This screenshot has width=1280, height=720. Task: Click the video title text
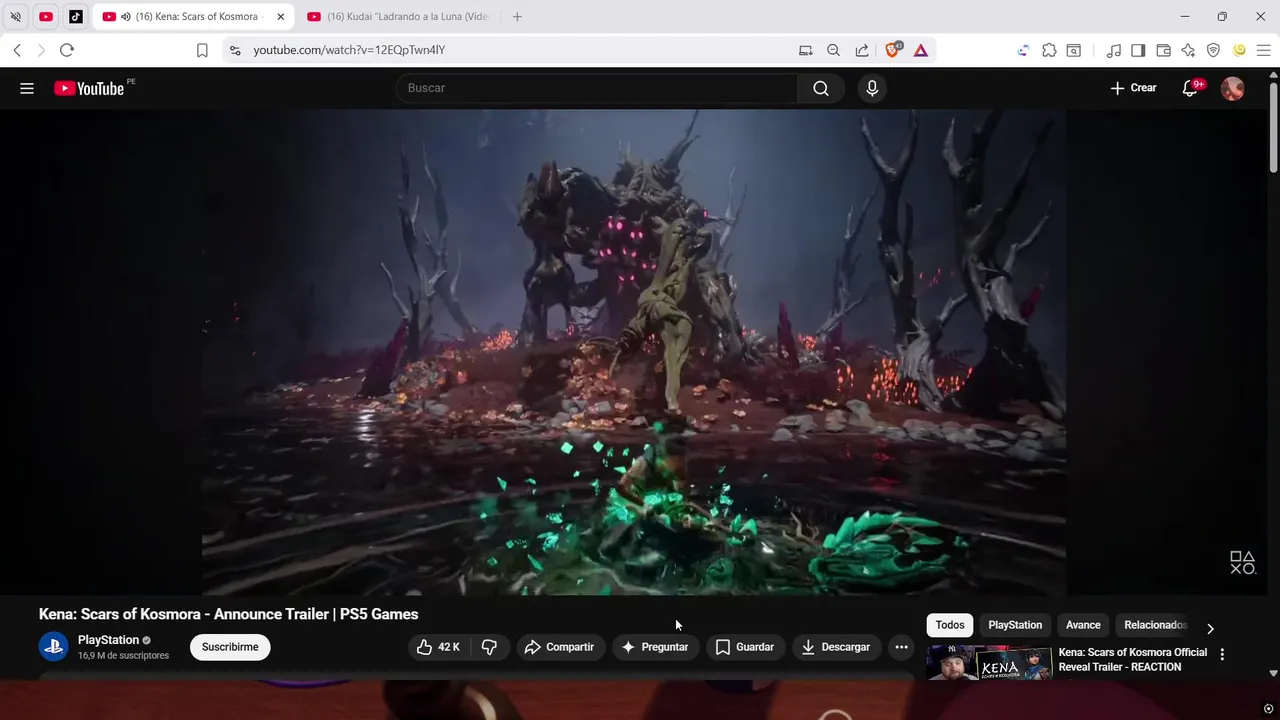coord(228,614)
